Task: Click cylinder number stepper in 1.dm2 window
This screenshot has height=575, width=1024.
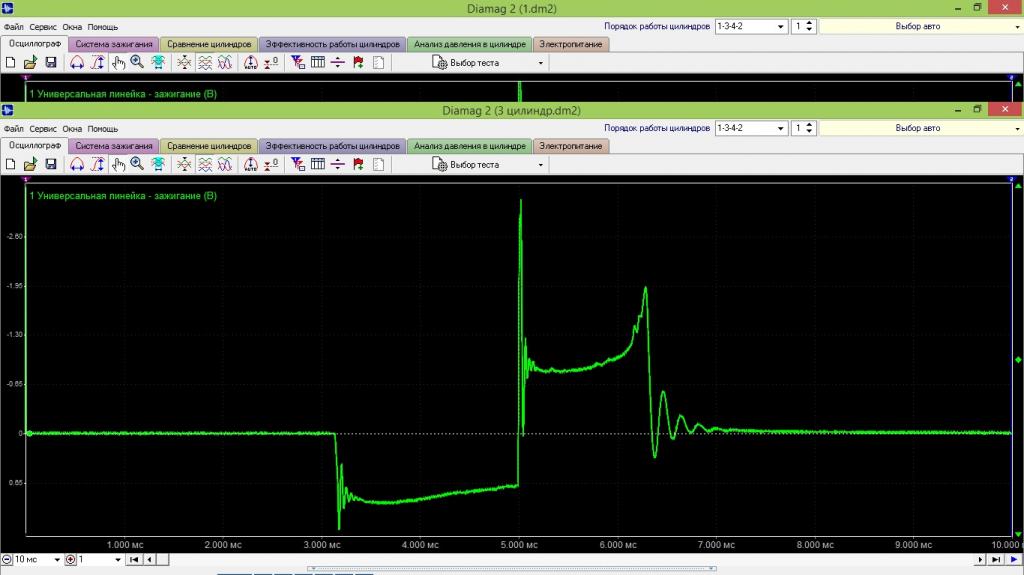Action: pyautogui.click(x=809, y=26)
